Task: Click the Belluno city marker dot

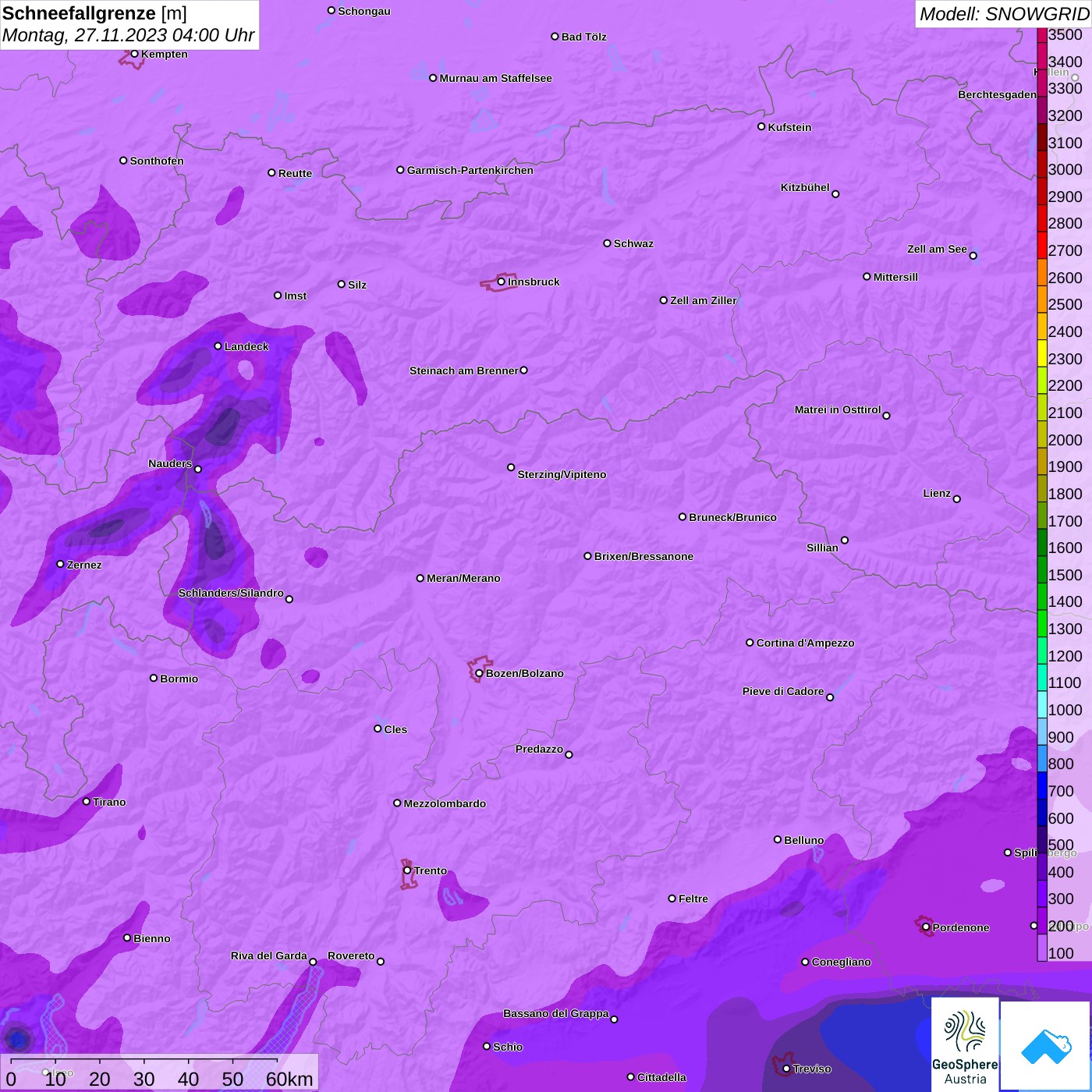Action: pyautogui.click(x=778, y=839)
